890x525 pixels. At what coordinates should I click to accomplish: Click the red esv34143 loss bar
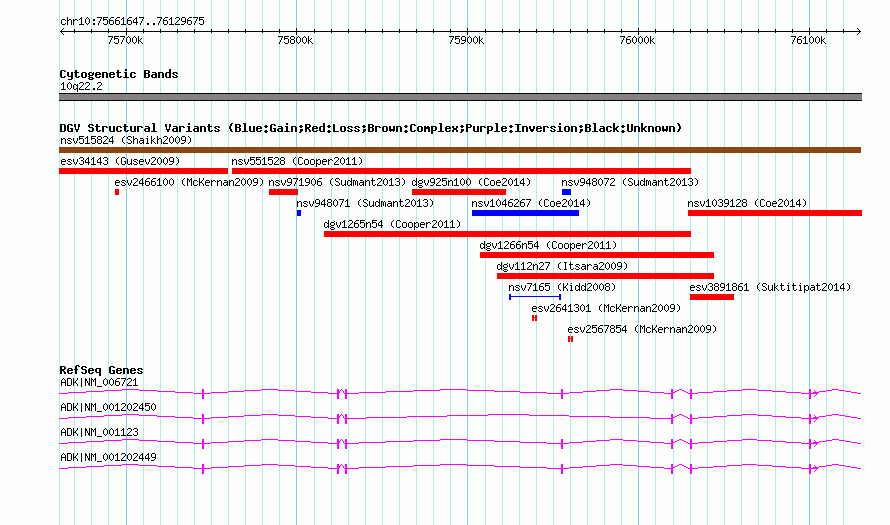pos(144,171)
